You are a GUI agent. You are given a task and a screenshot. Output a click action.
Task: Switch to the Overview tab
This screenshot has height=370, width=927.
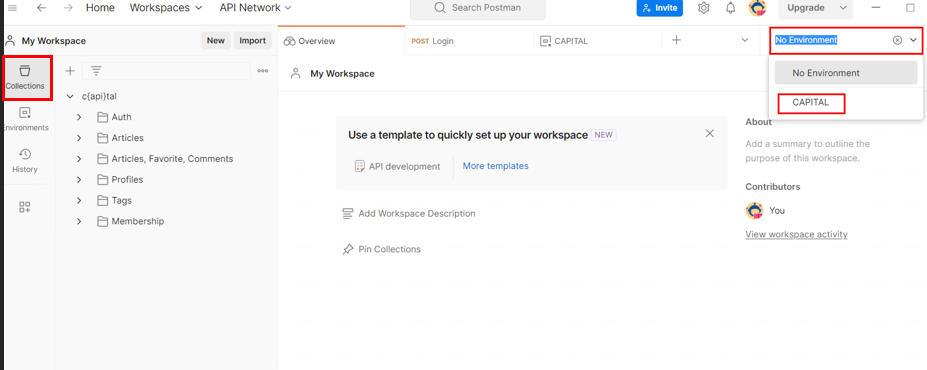341,41
